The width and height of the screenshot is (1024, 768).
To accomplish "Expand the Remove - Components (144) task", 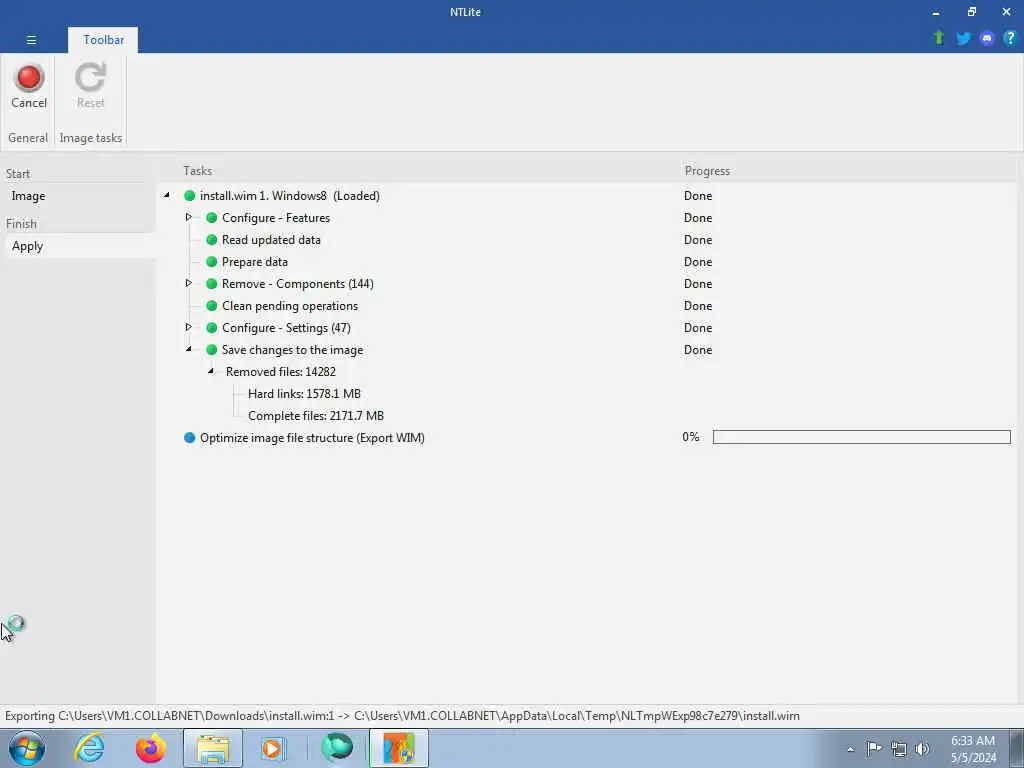I will [x=189, y=283].
